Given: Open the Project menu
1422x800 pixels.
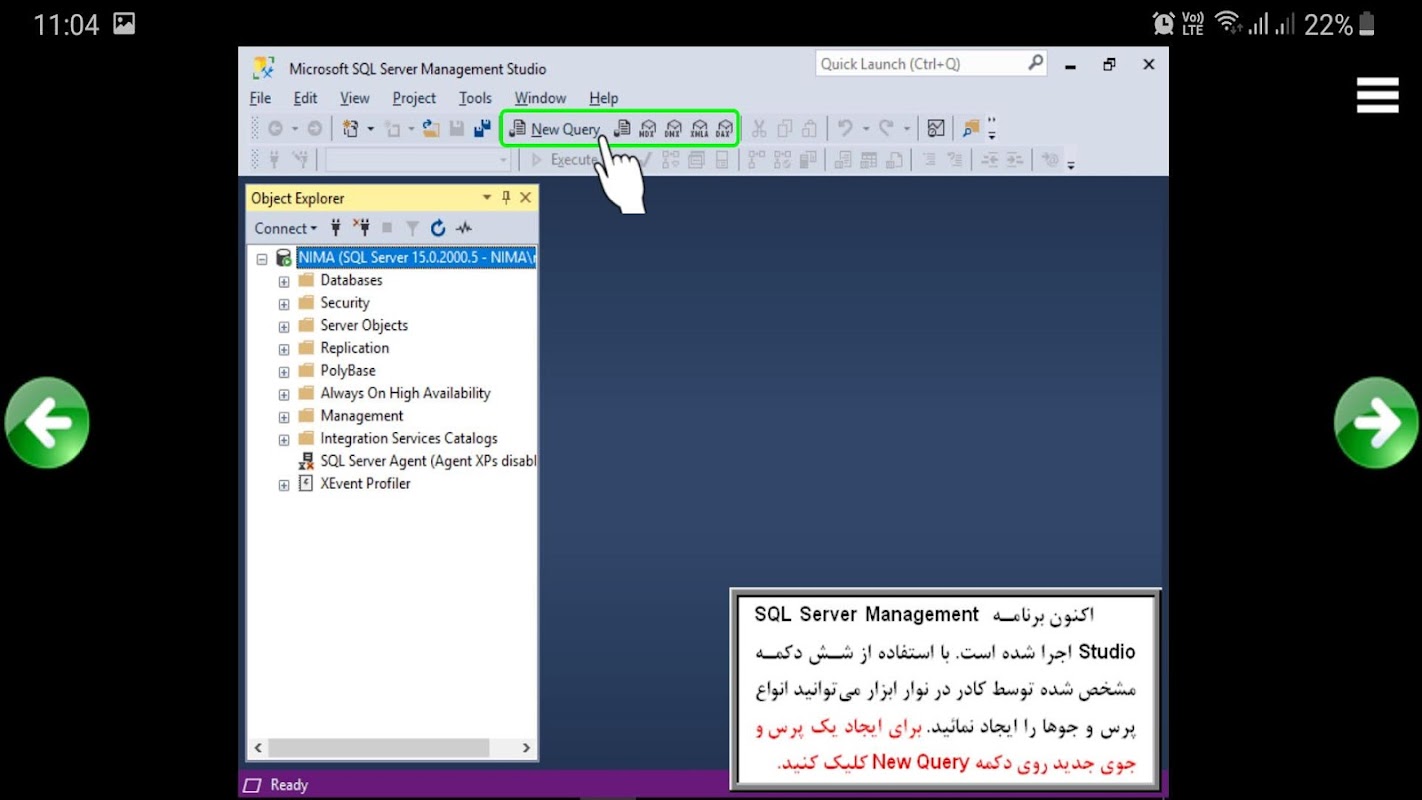Looking at the screenshot, I should 414,98.
